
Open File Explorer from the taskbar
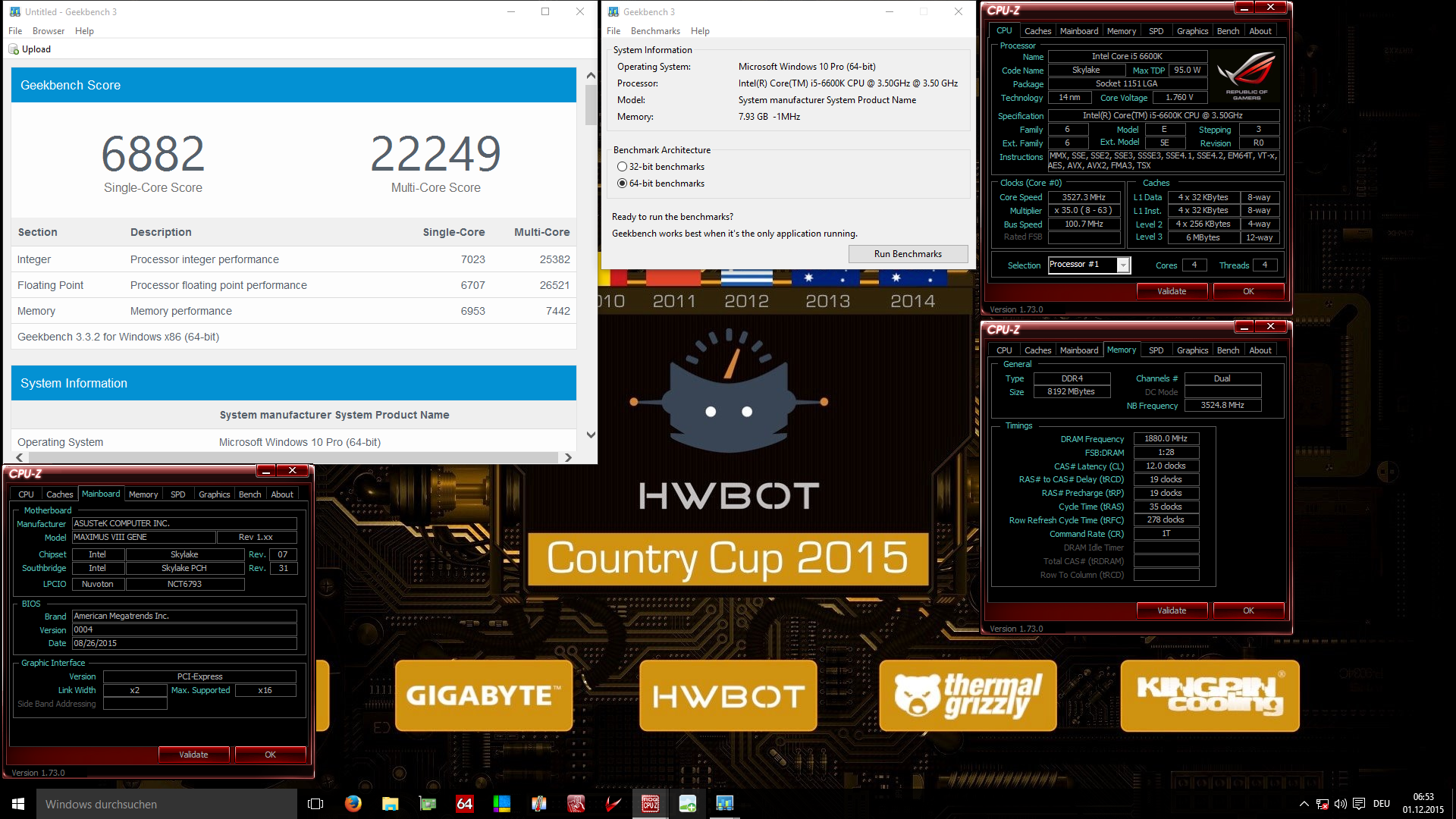coord(390,804)
